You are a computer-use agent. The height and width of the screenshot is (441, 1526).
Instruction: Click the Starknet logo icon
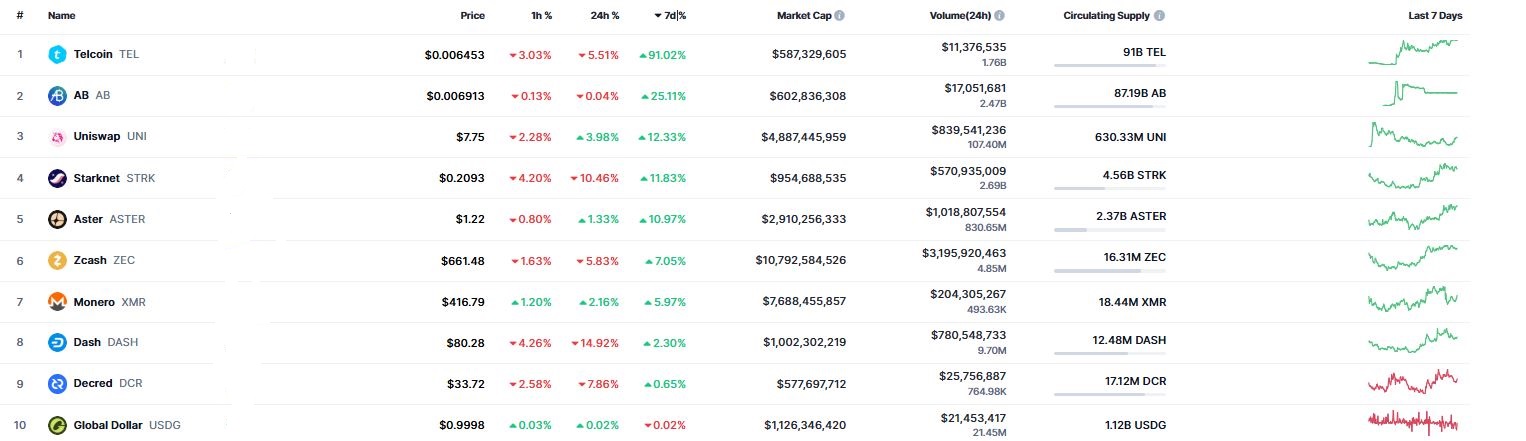(x=57, y=178)
